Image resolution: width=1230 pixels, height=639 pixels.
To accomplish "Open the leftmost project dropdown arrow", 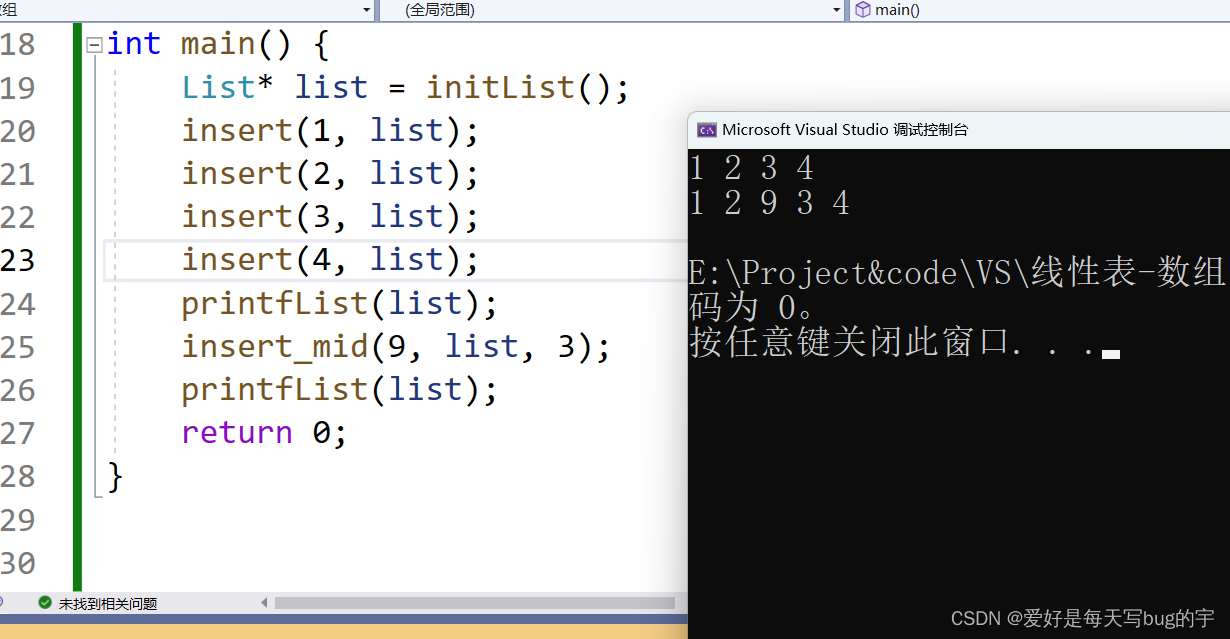I will [367, 10].
